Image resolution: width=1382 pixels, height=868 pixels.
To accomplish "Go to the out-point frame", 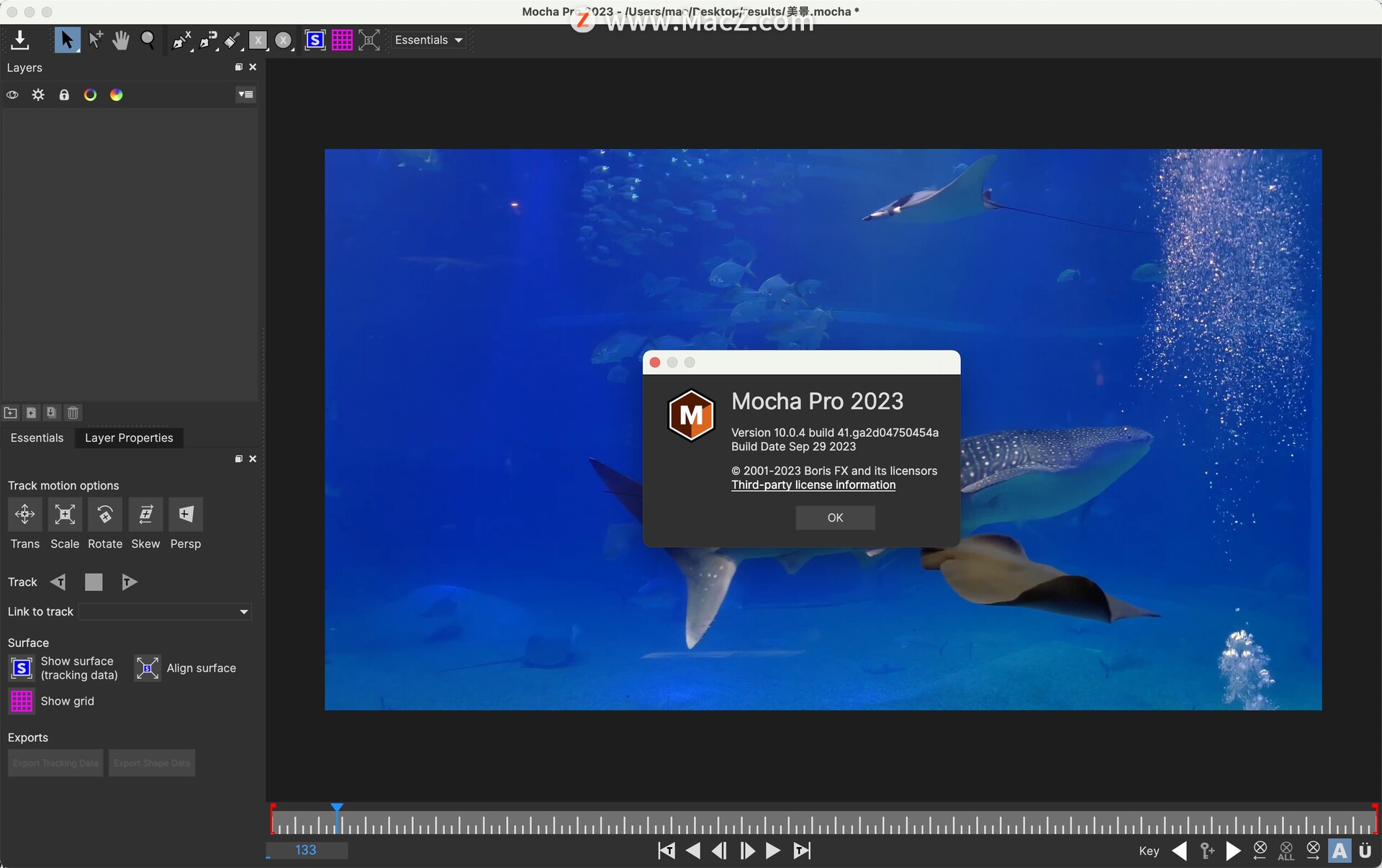I will (x=802, y=851).
